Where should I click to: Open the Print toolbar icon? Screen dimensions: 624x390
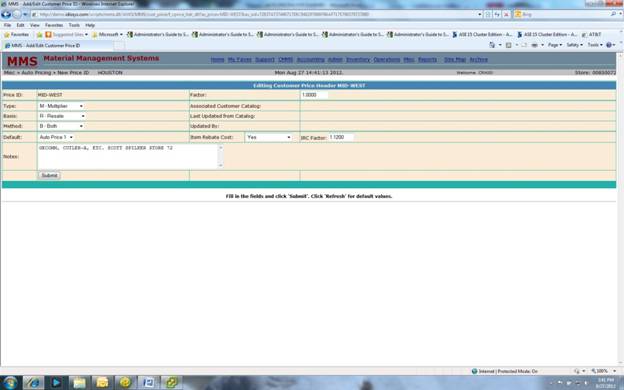pos(534,45)
